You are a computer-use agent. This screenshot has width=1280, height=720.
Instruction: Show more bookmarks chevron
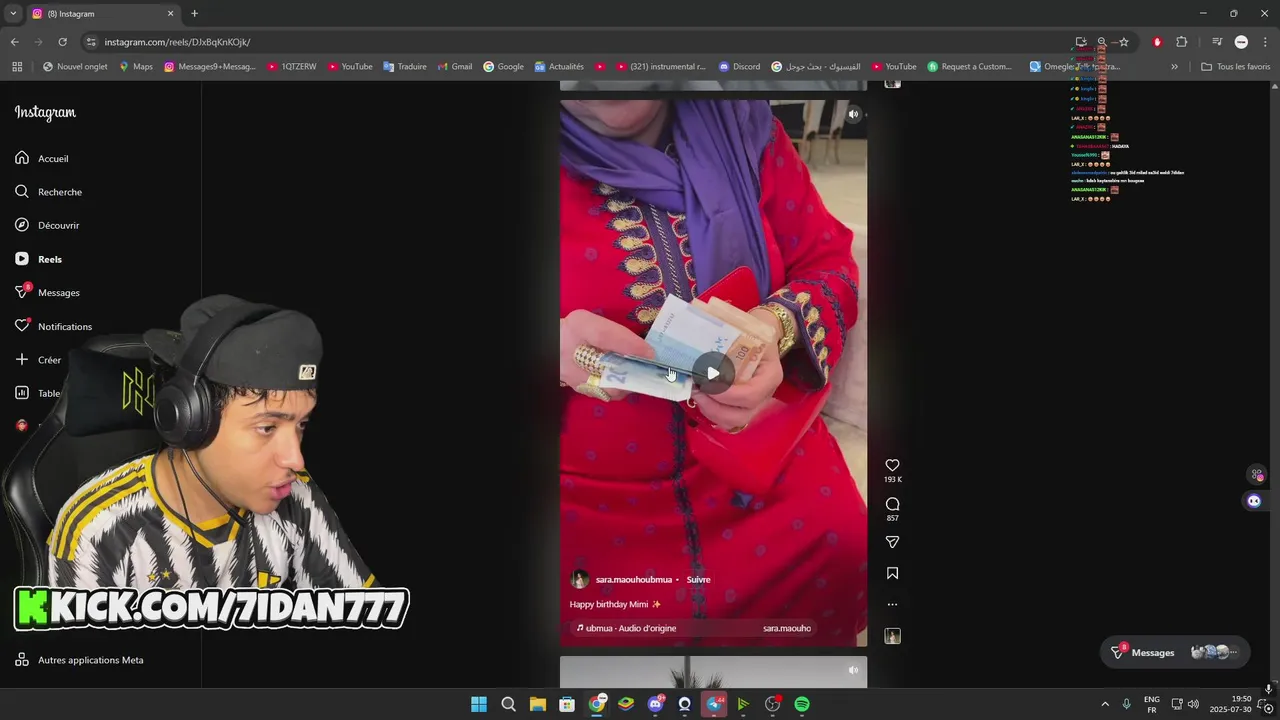pos(1174,67)
